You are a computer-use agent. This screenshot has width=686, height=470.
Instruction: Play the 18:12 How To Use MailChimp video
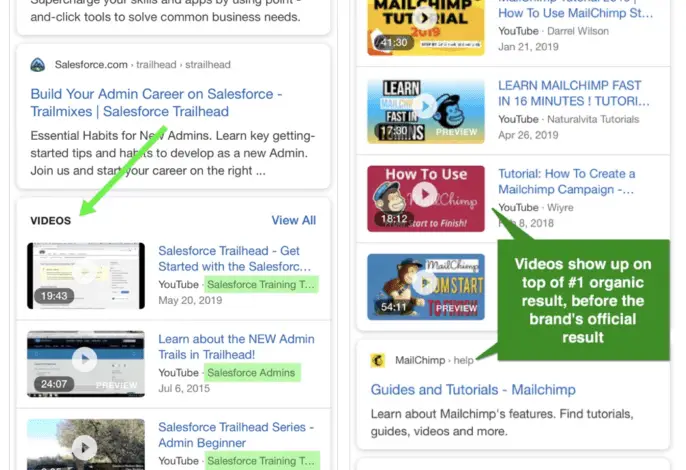point(426,199)
